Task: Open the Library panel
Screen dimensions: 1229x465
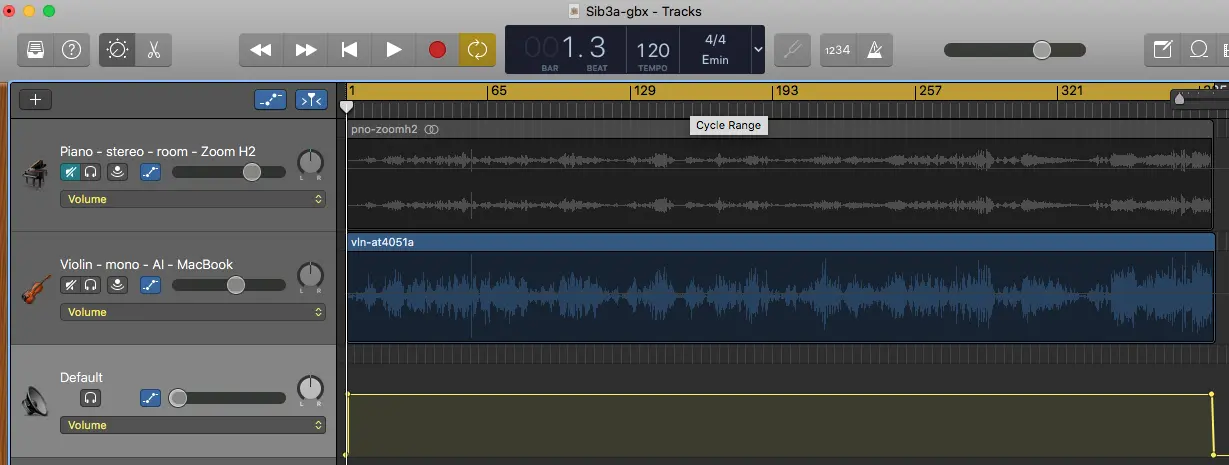Action: point(35,49)
